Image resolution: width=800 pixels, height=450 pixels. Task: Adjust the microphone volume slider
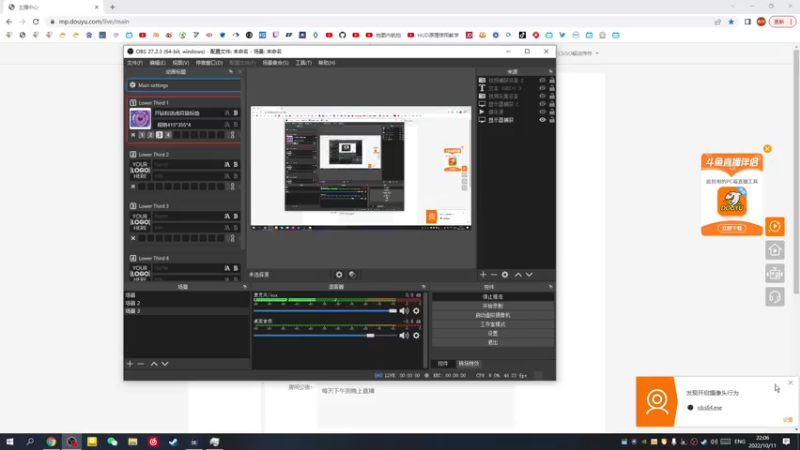[325, 311]
